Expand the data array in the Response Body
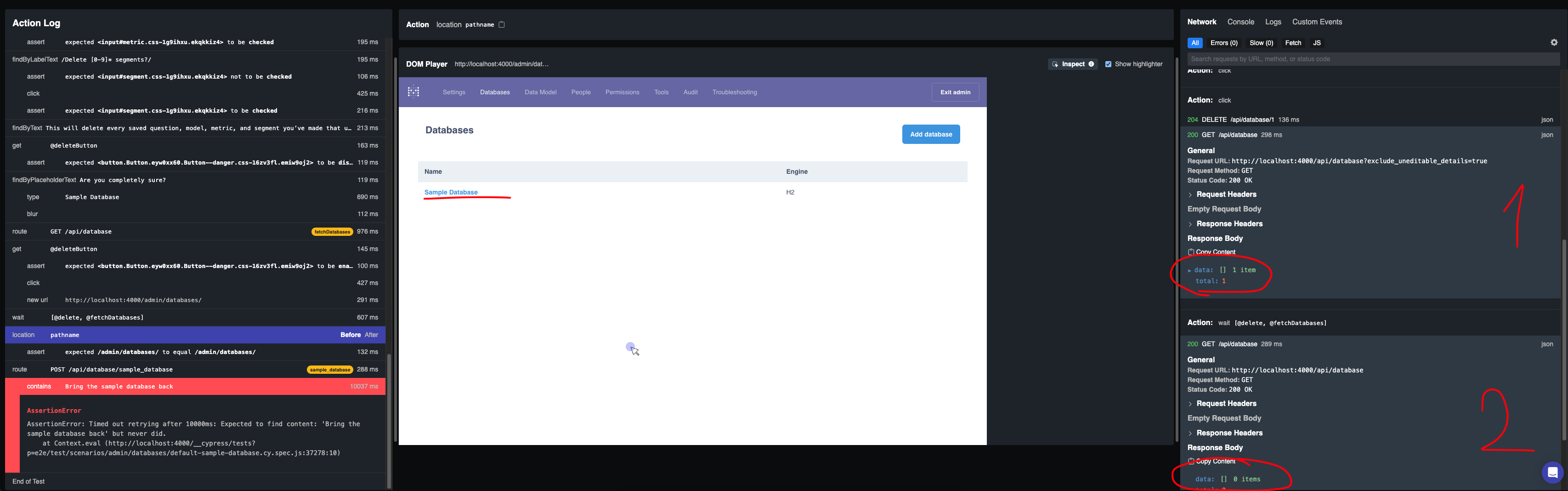1568x491 pixels. [1191, 269]
